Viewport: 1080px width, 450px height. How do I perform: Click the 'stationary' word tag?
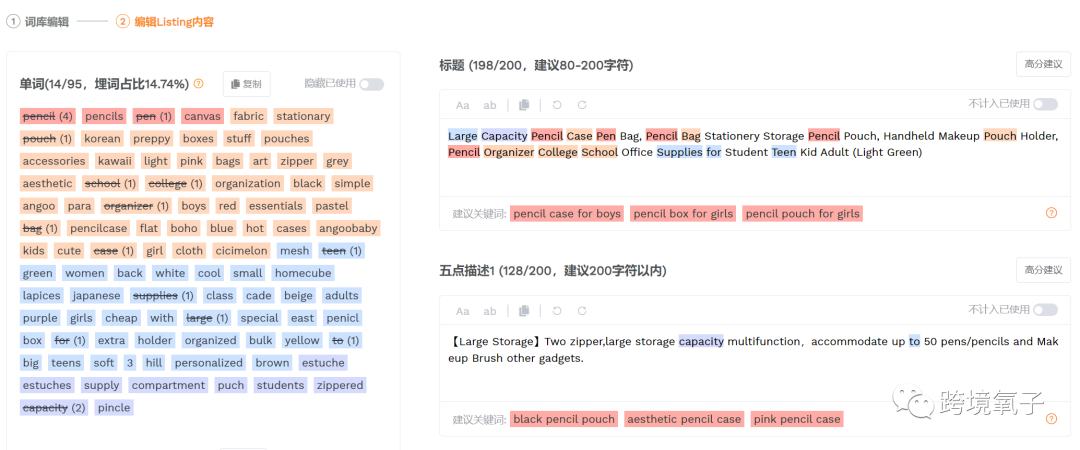tap(303, 116)
